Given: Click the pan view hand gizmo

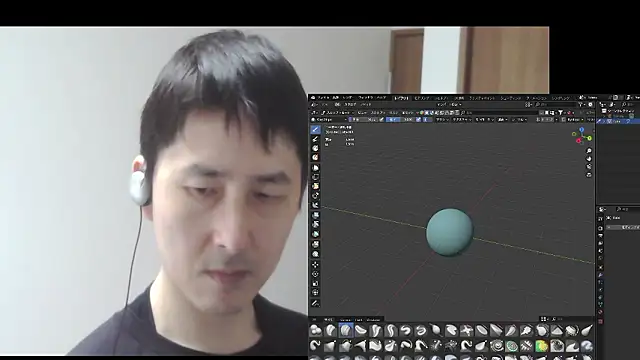Looking at the screenshot, I should (589, 159).
